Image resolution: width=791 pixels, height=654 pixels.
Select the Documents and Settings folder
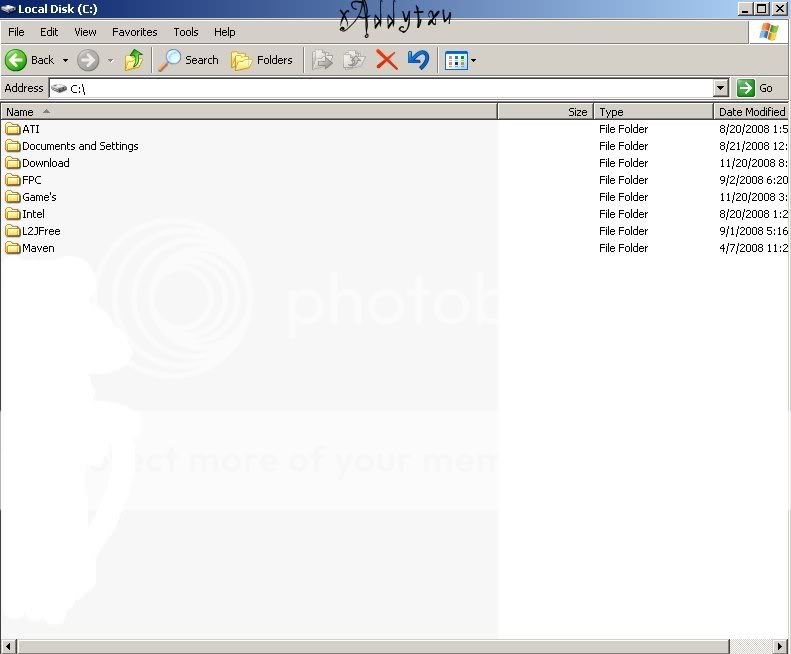coord(79,146)
